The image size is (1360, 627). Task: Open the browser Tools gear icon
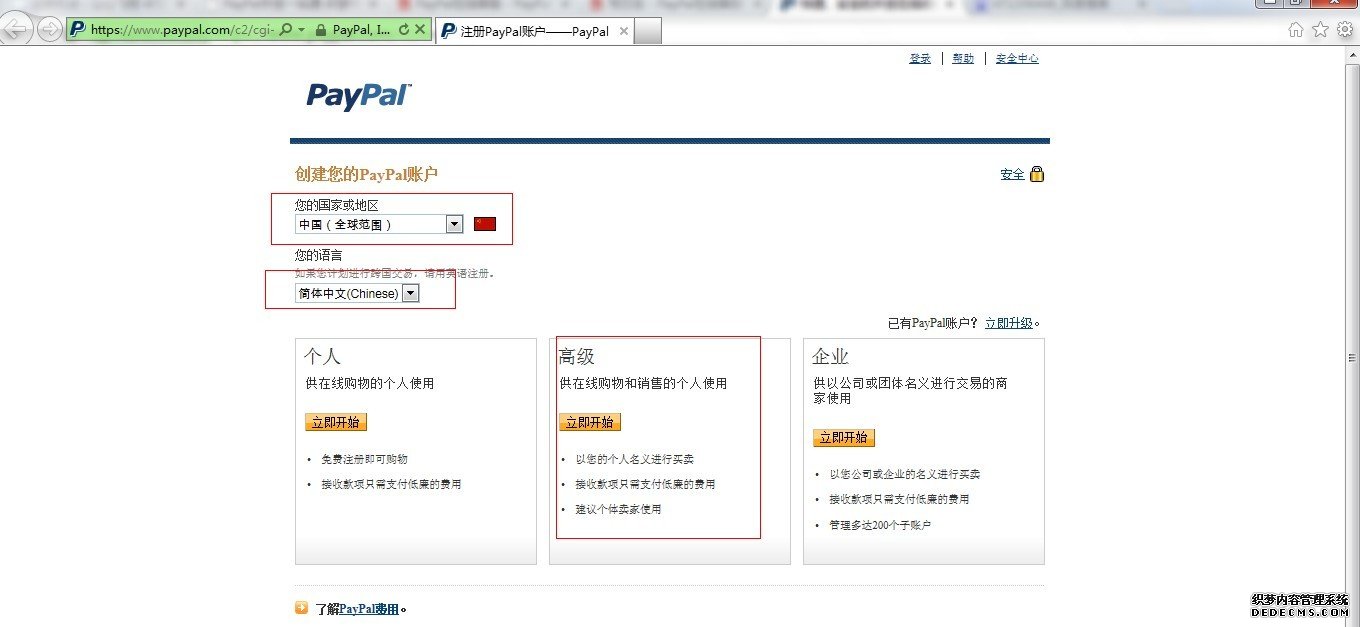point(1344,30)
